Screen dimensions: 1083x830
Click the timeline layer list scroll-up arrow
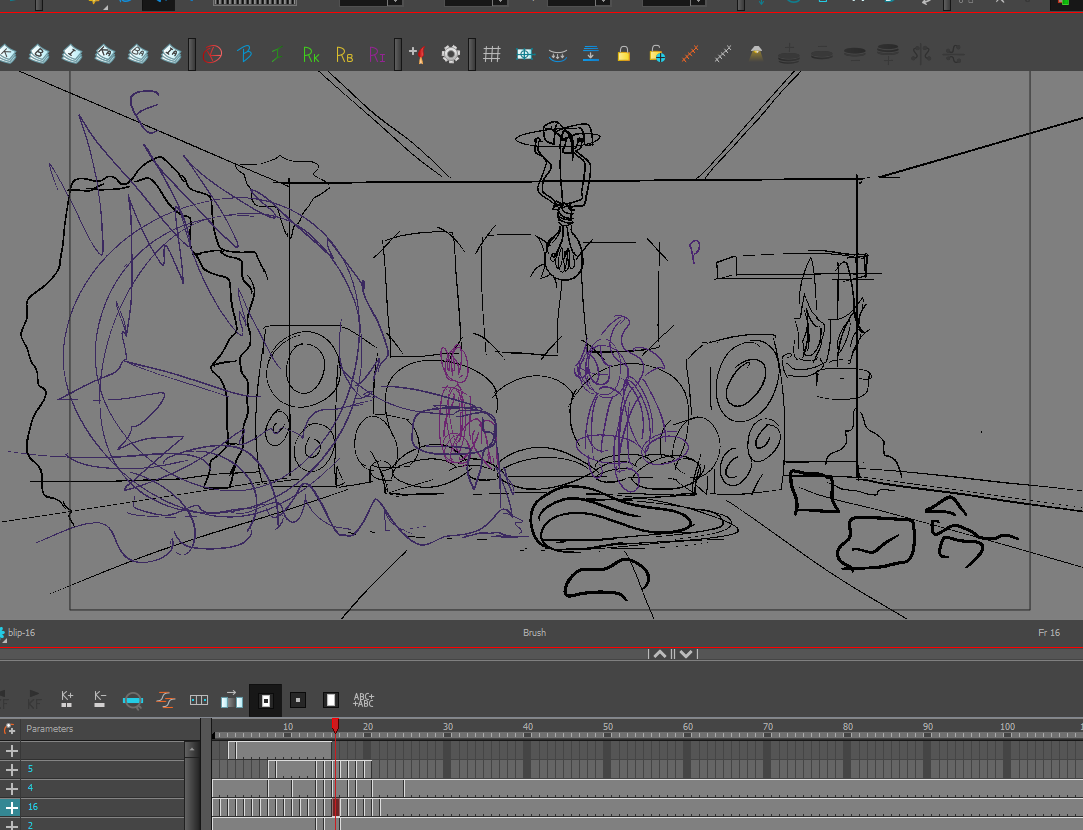(x=191, y=749)
